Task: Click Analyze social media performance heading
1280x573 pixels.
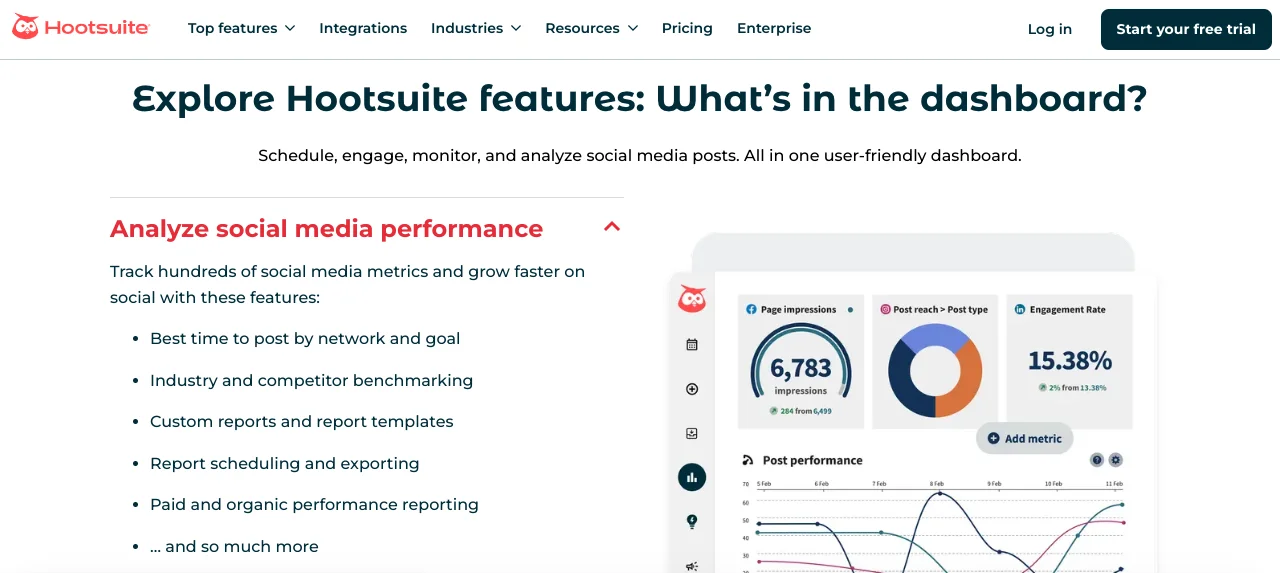Action: [326, 229]
